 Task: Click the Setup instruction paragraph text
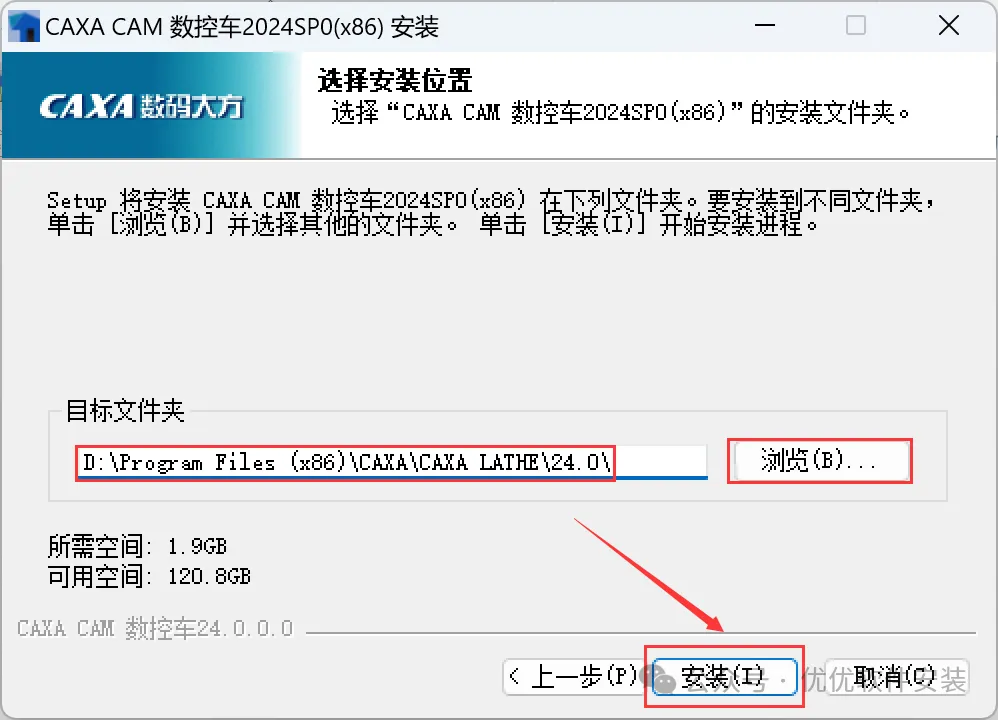[490, 212]
